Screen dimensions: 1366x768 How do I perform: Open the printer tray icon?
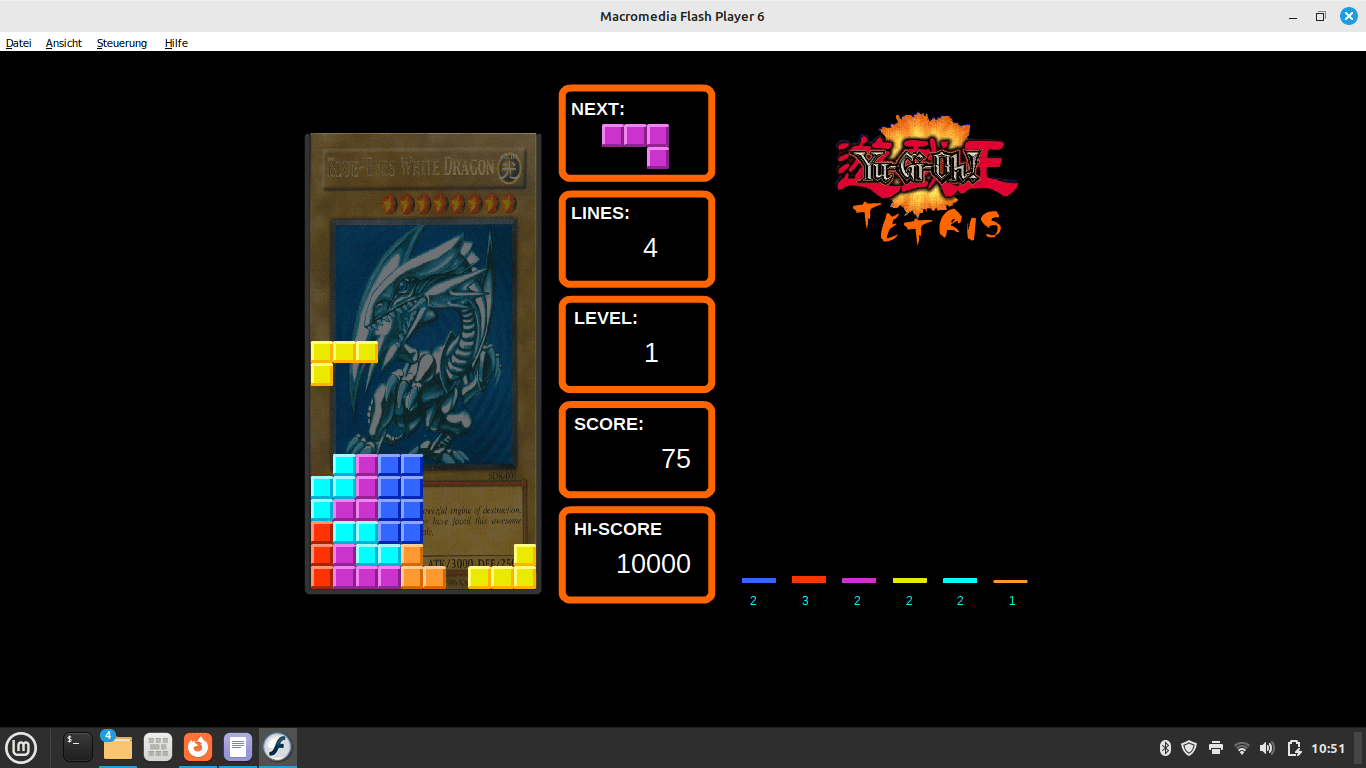(x=1216, y=748)
